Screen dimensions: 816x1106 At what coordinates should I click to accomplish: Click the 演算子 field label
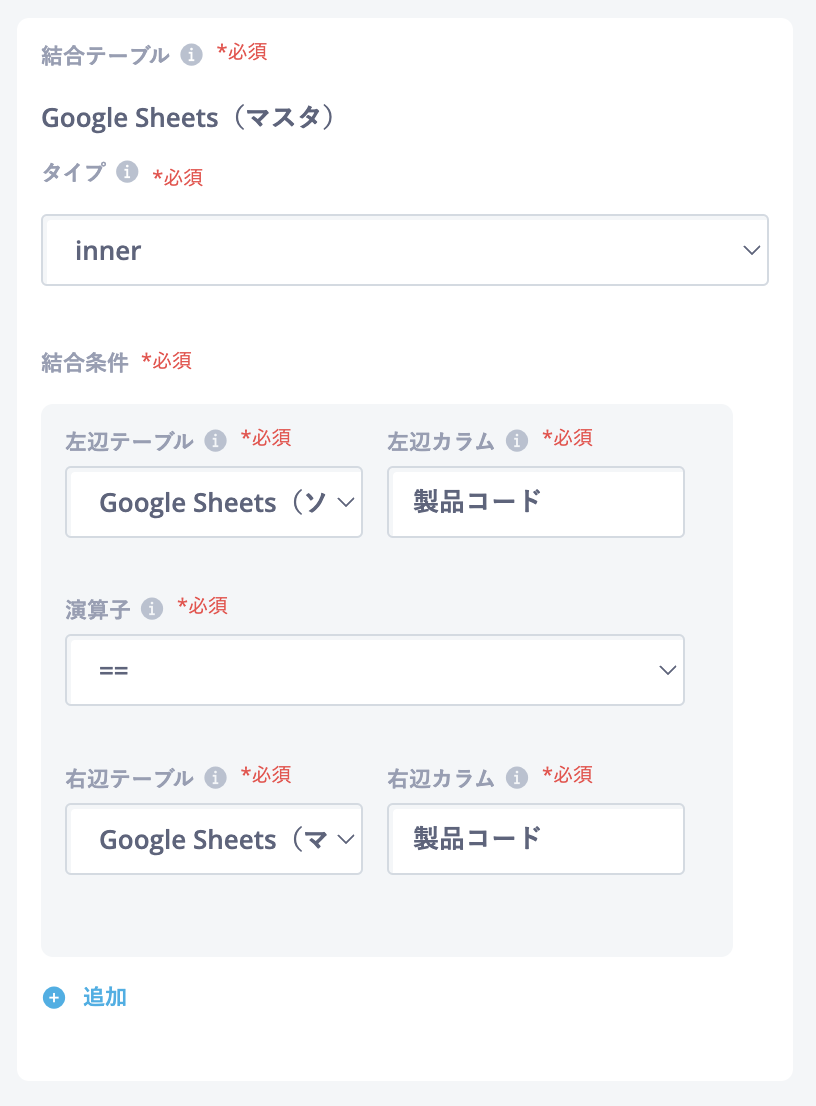(x=97, y=609)
